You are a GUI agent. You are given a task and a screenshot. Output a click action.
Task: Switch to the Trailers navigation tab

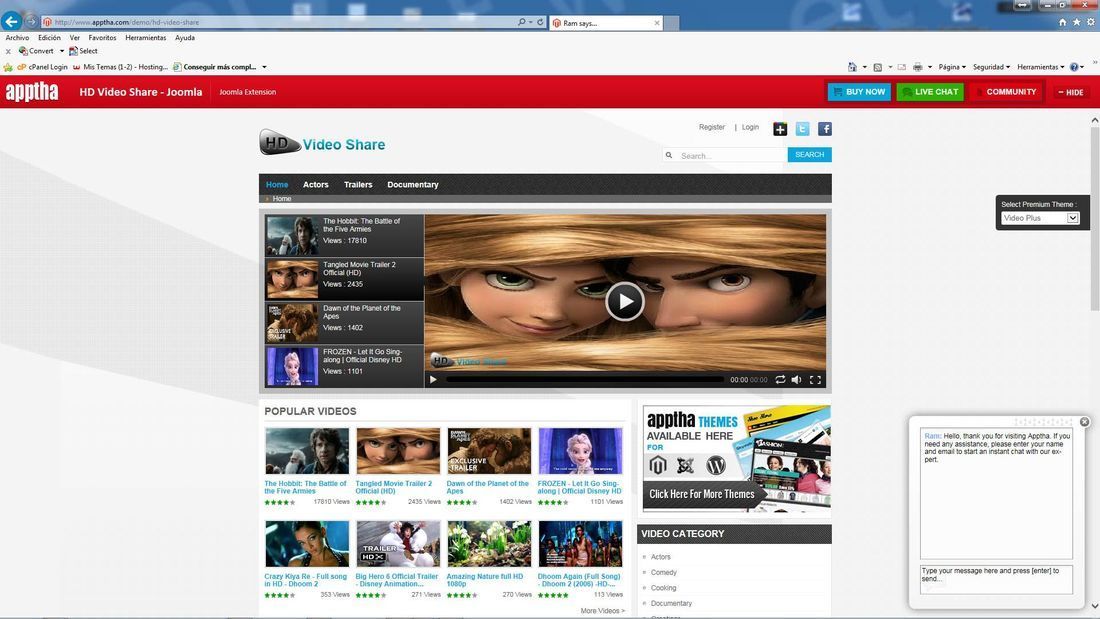358,185
